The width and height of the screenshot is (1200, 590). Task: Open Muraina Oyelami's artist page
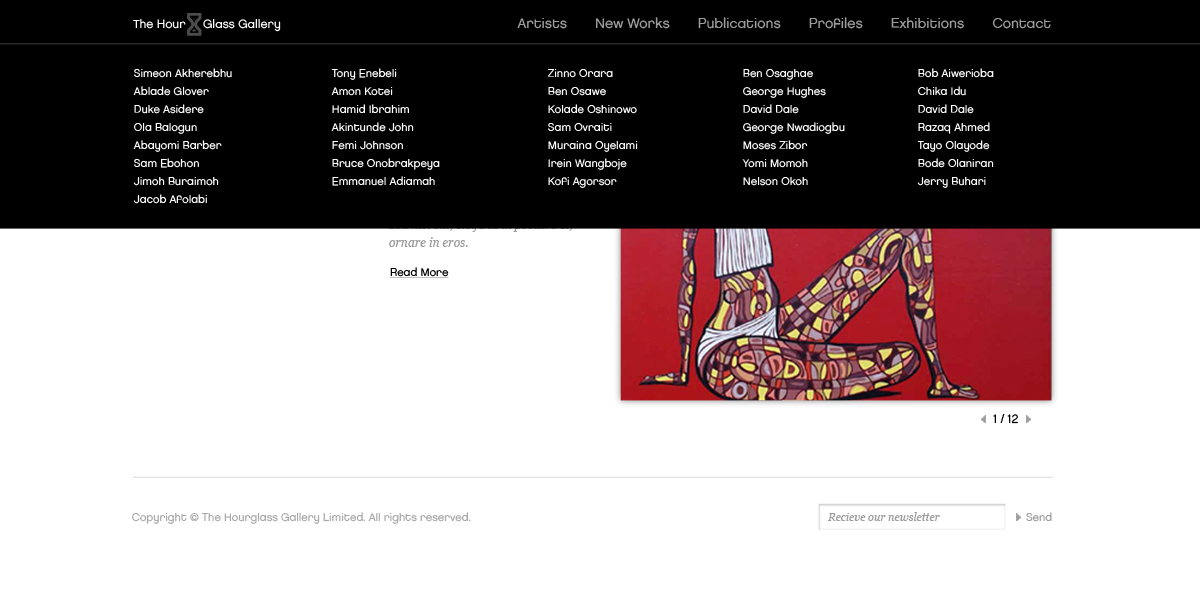point(593,145)
